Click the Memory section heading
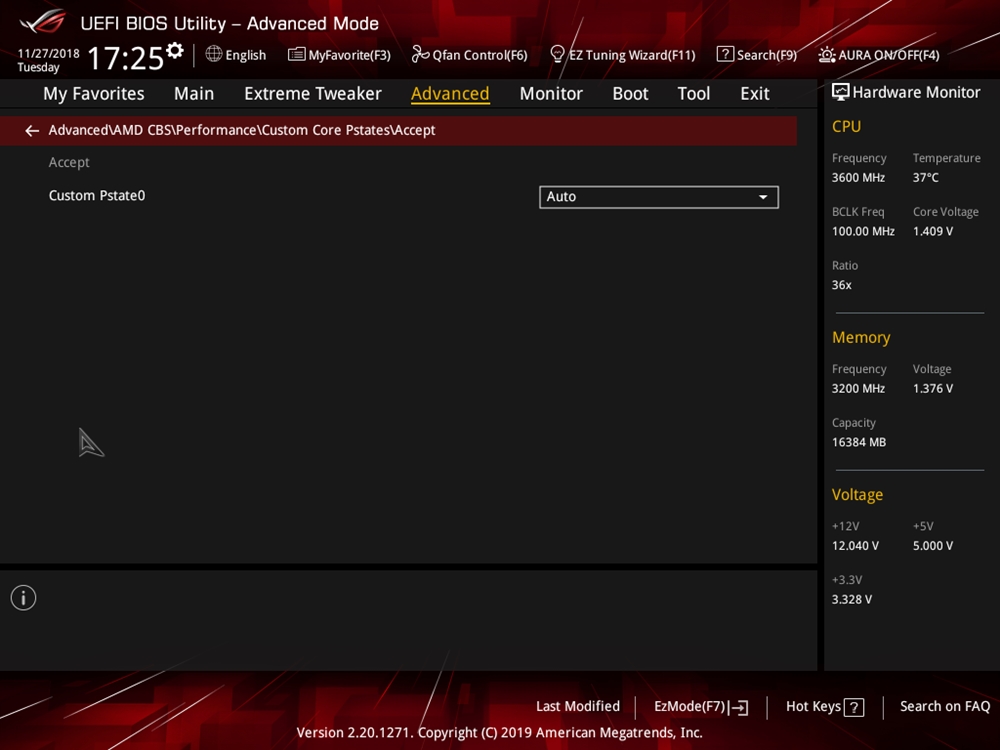The height and width of the screenshot is (750, 1000). click(861, 337)
